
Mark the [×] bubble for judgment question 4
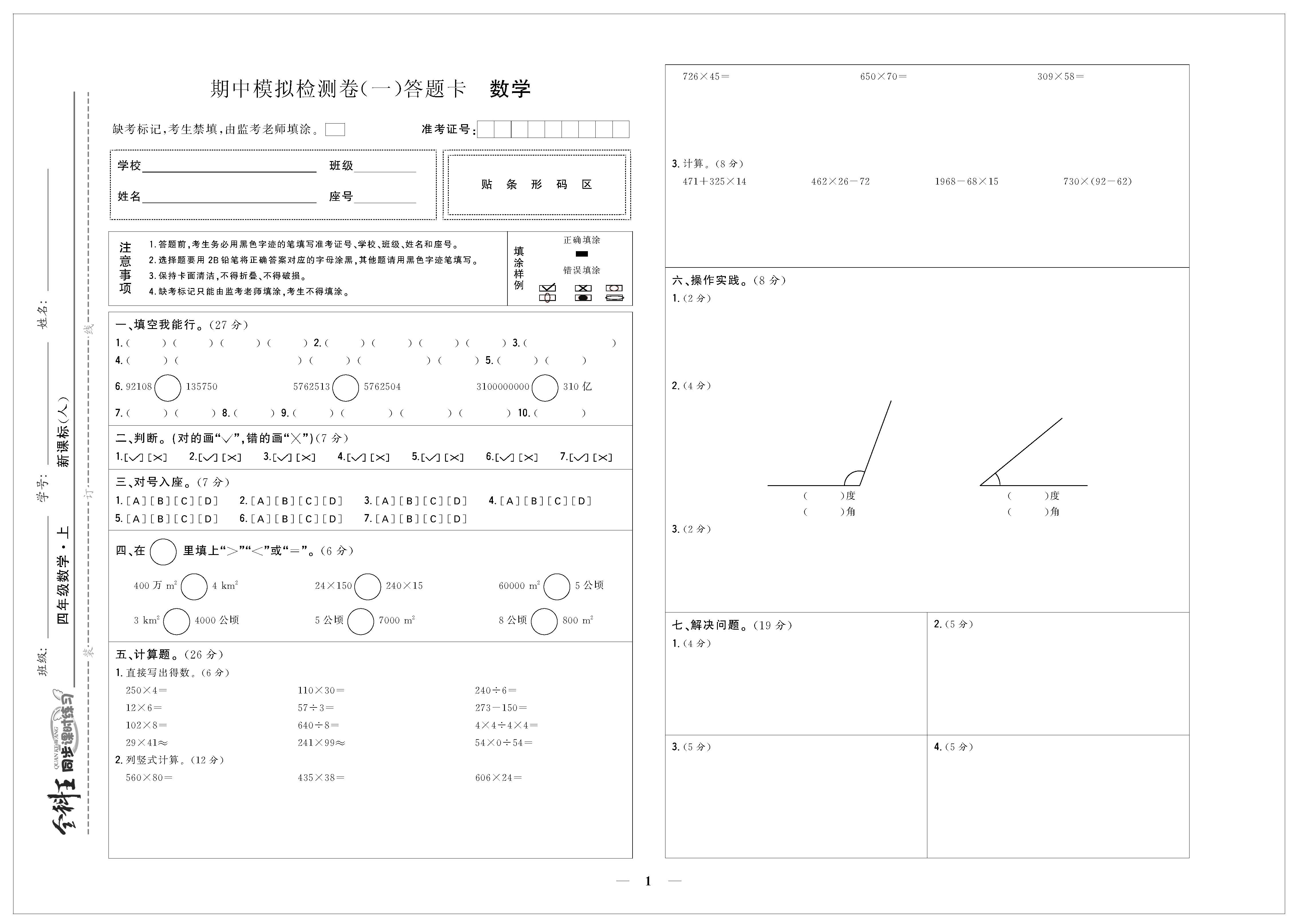(x=380, y=457)
